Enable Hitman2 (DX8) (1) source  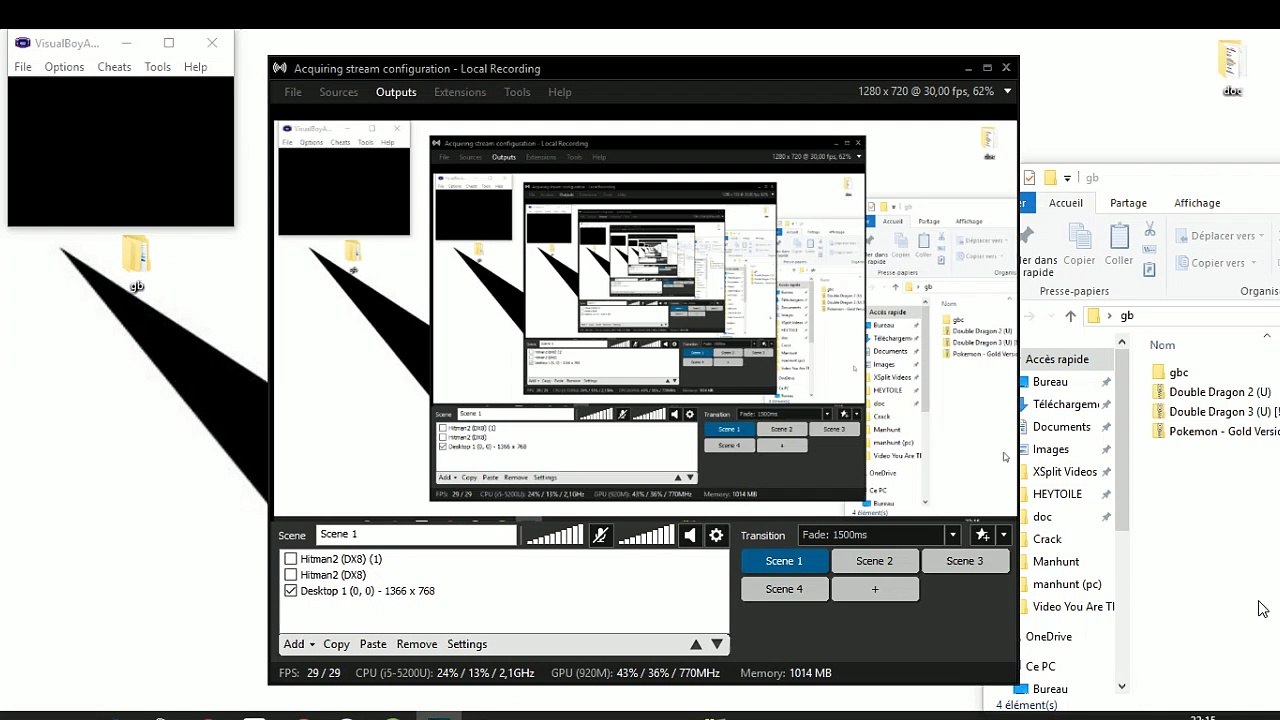pyautogui.click(x=291, y=559)
